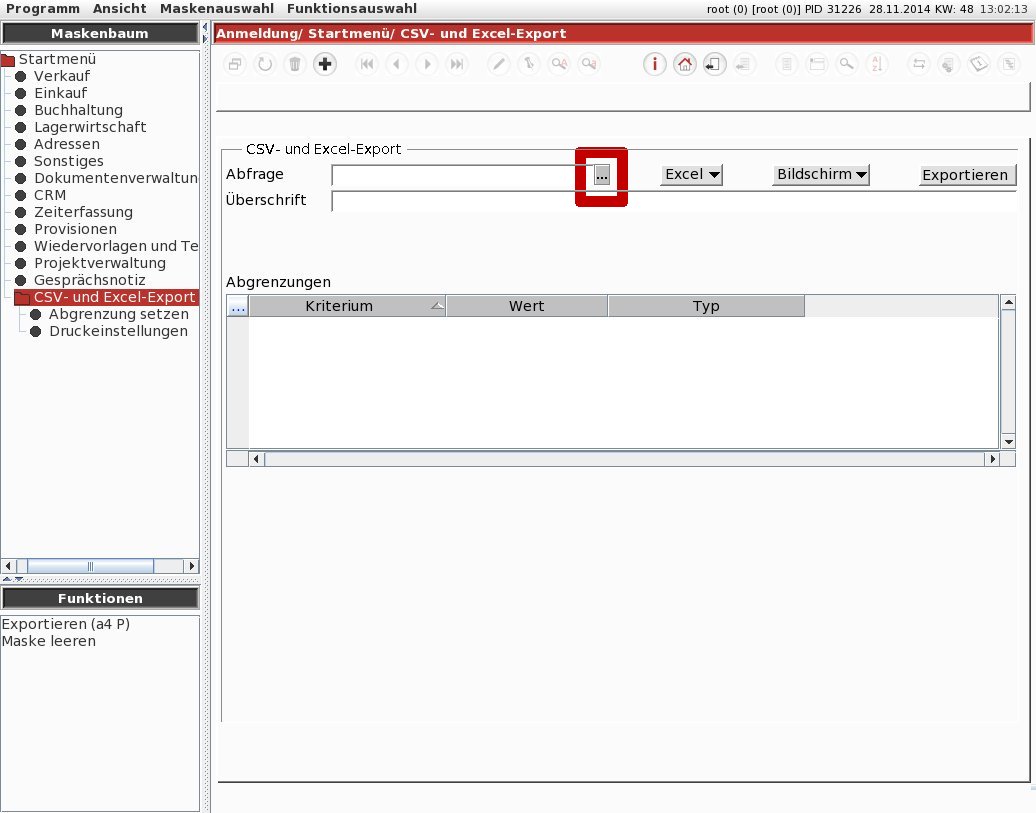Viewport: 1036px width, 813px height.
Task: Select Buchhaltung in the tree
Action: pos(78,110)
